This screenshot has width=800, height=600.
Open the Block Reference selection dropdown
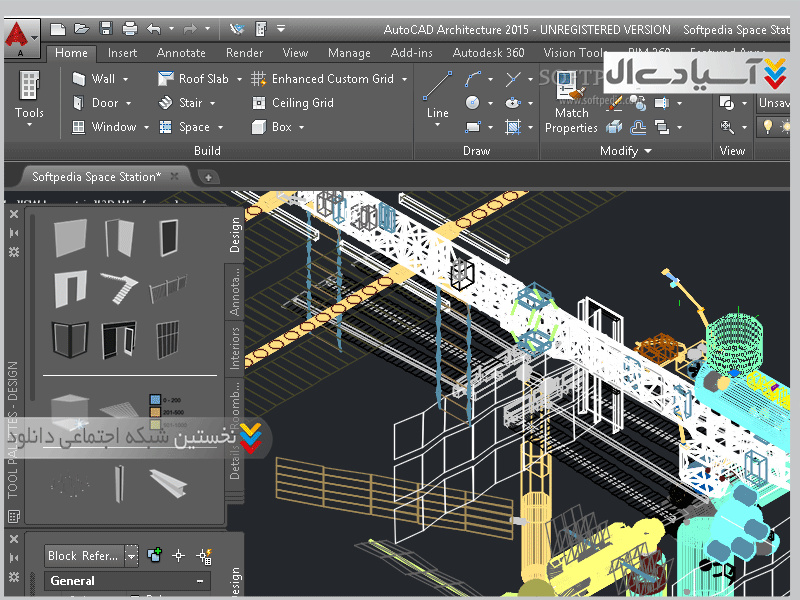click(131, 556)
